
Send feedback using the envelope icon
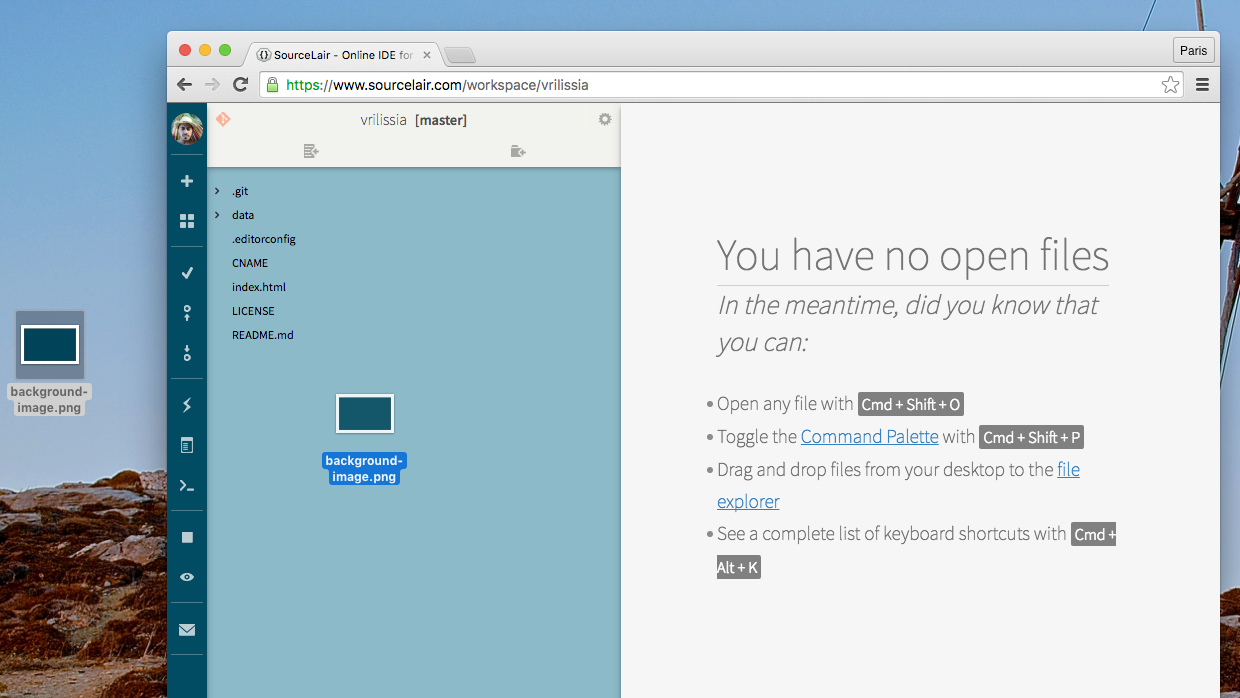(x=186, y=629)
